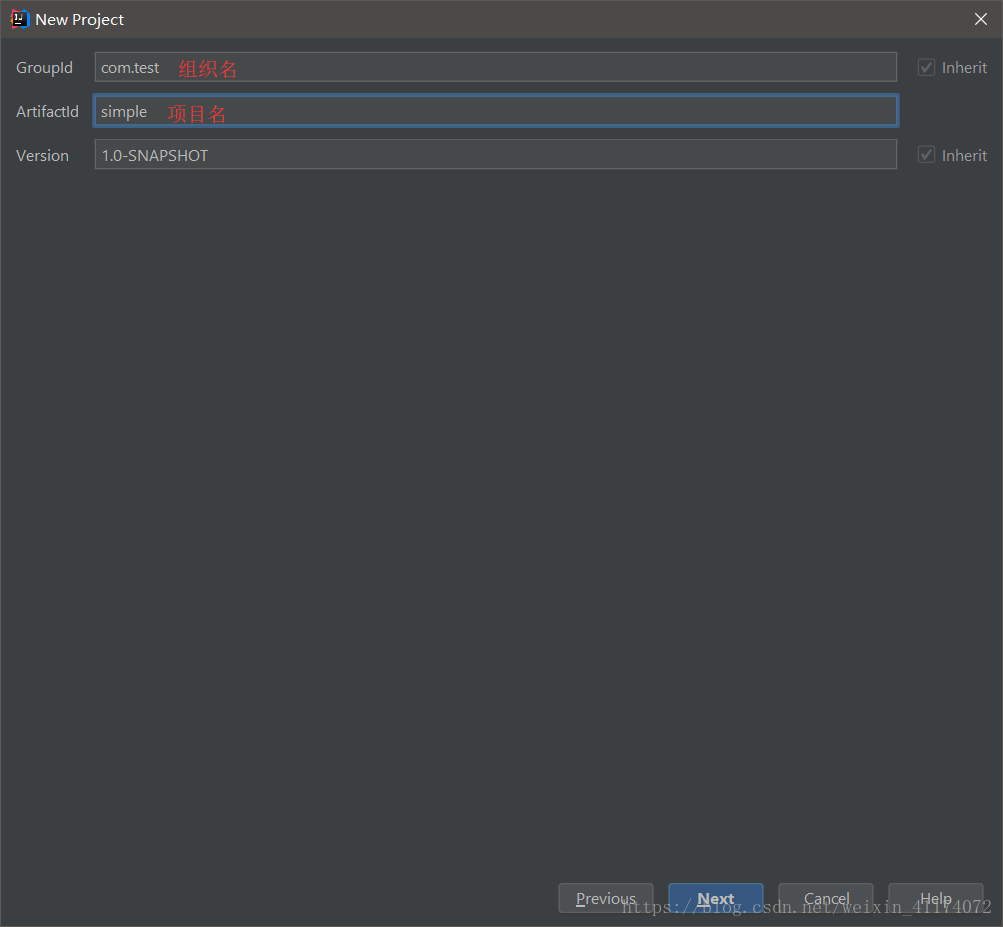
Task: Focus the ArtifactId field containing simple
Action: 496,111
